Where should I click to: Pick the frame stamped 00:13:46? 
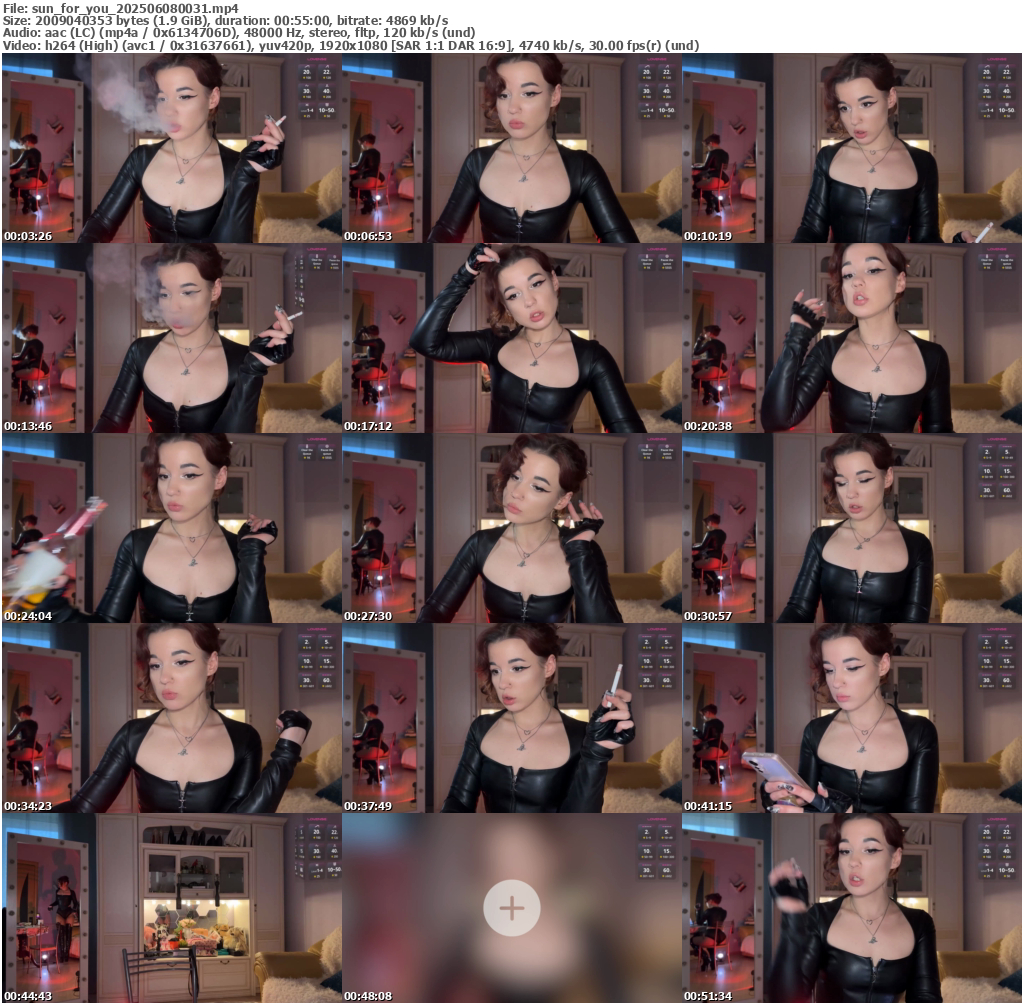pos(171,338)
